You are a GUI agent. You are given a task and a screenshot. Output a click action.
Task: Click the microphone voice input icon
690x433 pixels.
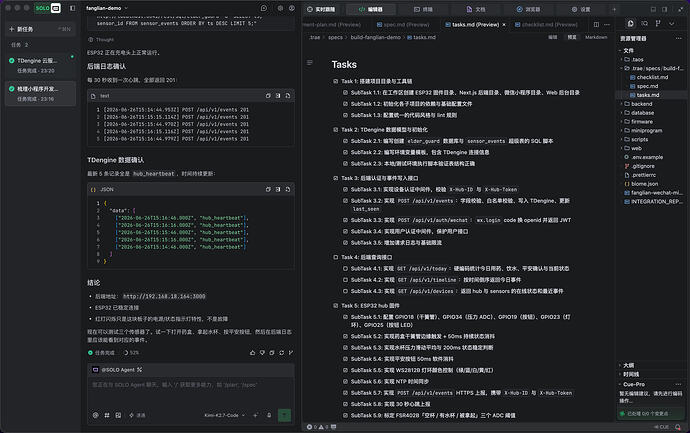269,415
